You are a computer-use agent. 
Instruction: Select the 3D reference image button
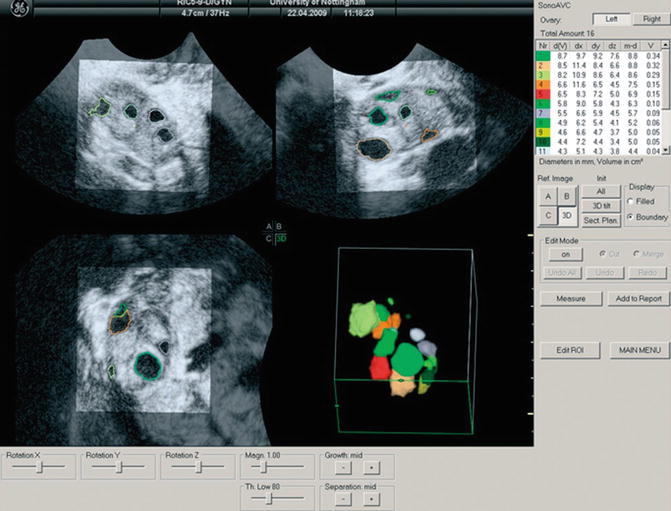point(566,214)
